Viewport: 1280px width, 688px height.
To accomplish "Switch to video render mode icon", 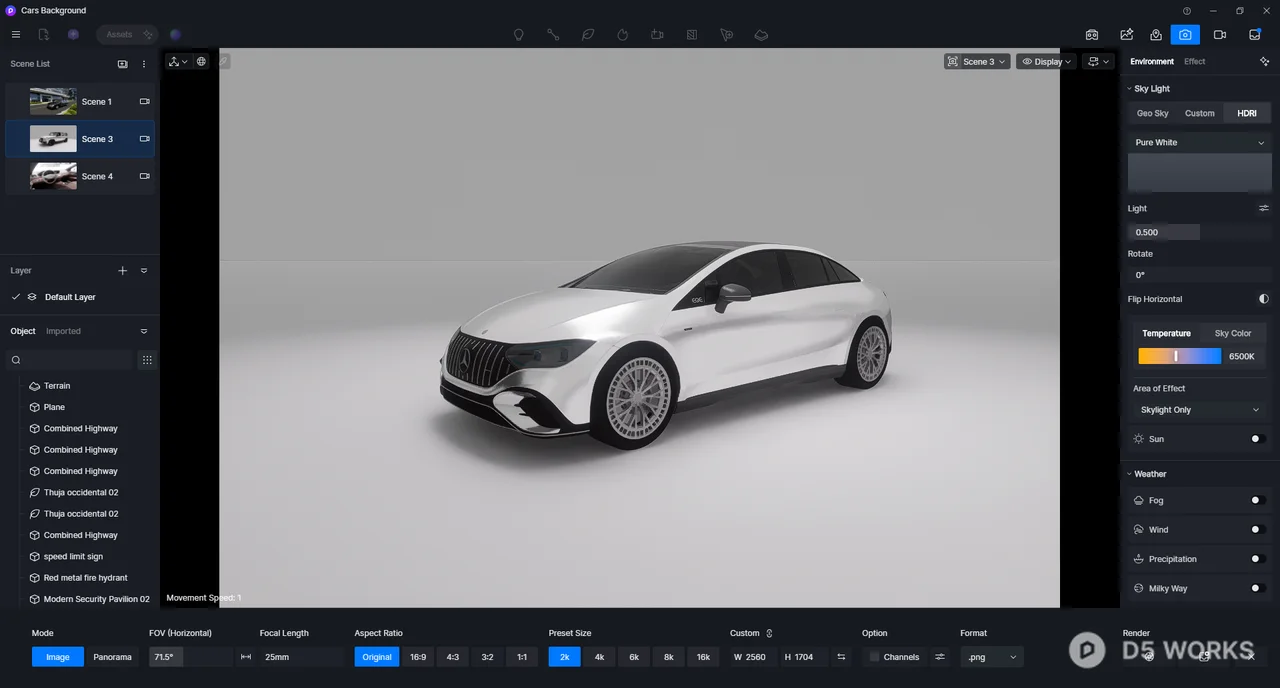I will (1220, 34).
